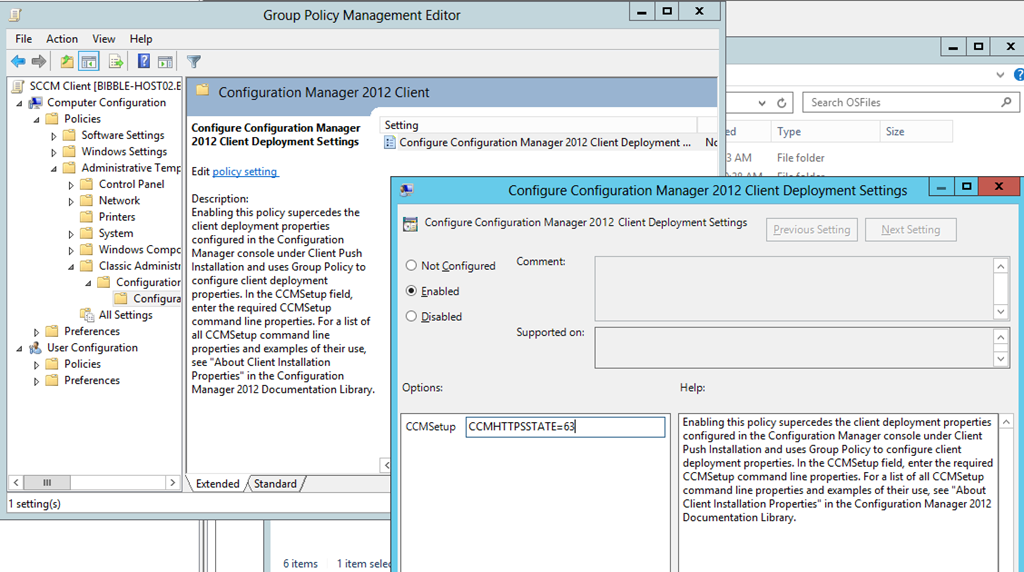Select the Disabled radio button
The image size is (1024, 572).
(411, 316)
